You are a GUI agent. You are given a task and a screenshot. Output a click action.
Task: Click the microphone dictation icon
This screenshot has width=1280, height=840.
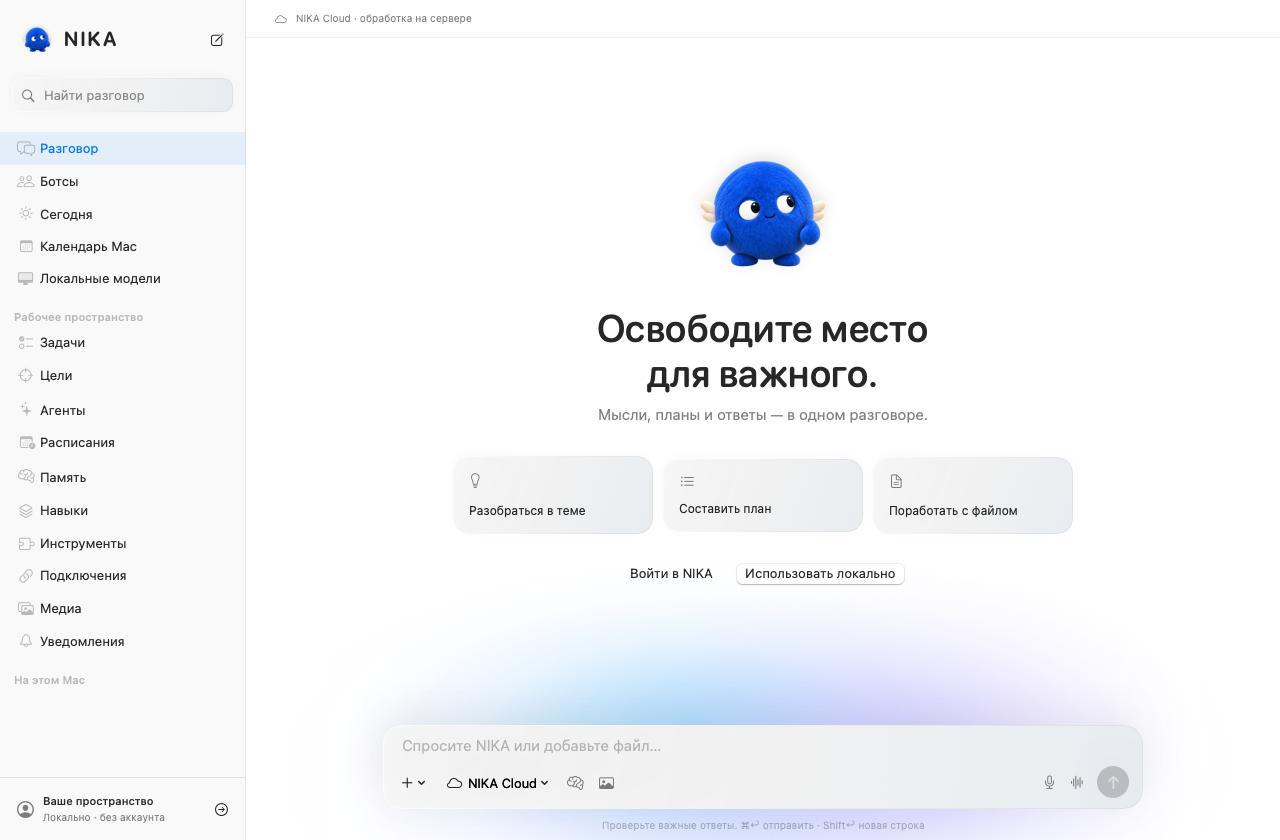tap(1049, 783)
